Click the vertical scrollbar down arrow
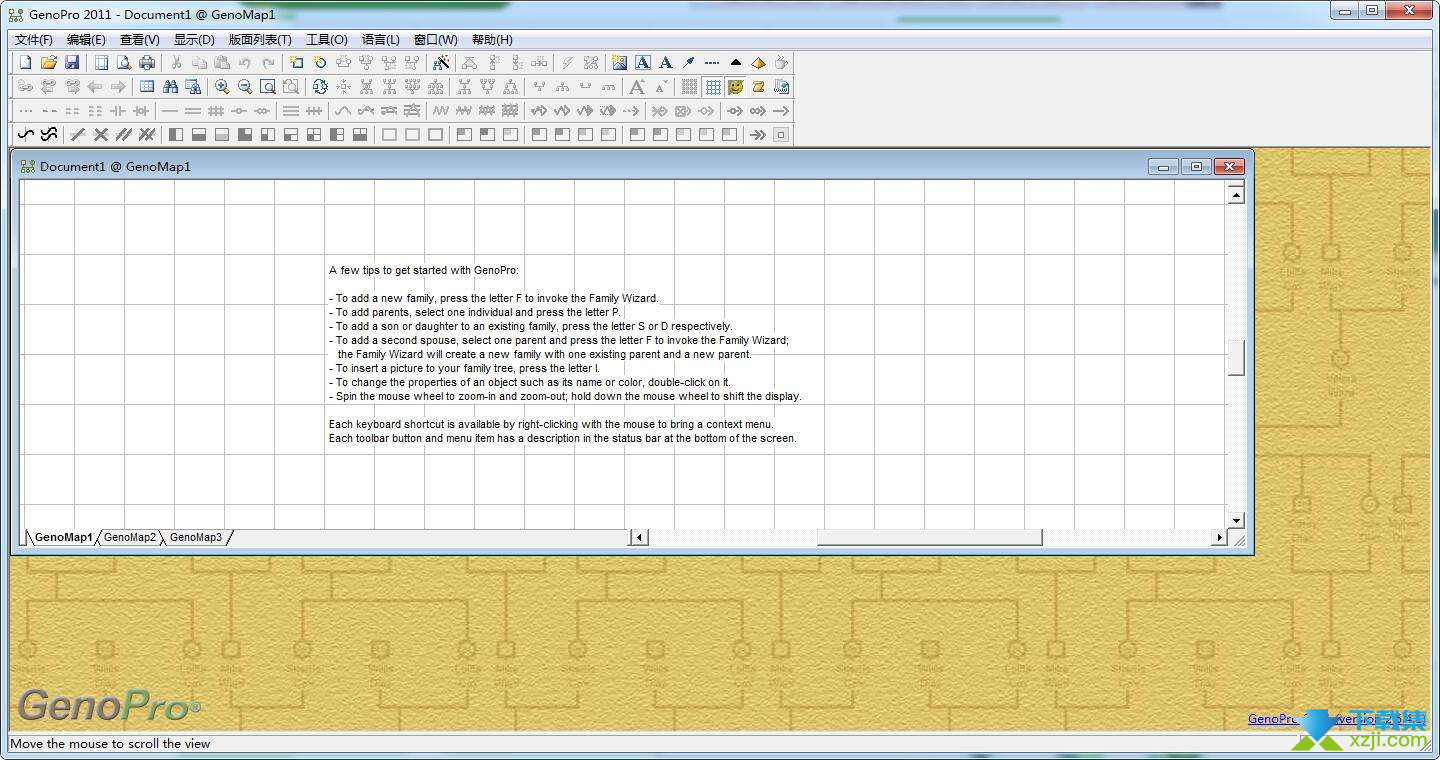This screenshot has height=760, width=1440. [x=1236, y=520]
